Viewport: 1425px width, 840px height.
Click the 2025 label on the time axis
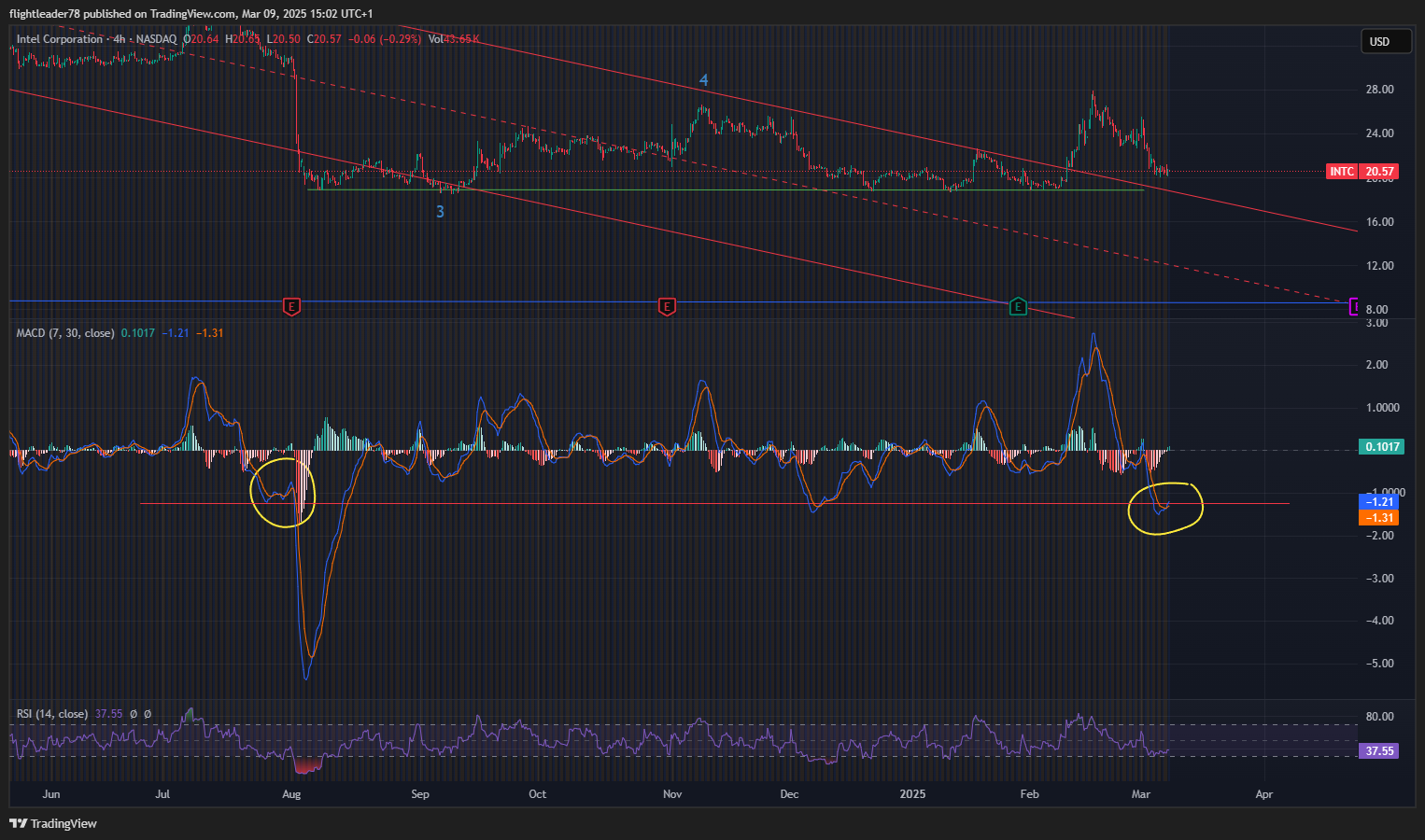coord(912,794)
